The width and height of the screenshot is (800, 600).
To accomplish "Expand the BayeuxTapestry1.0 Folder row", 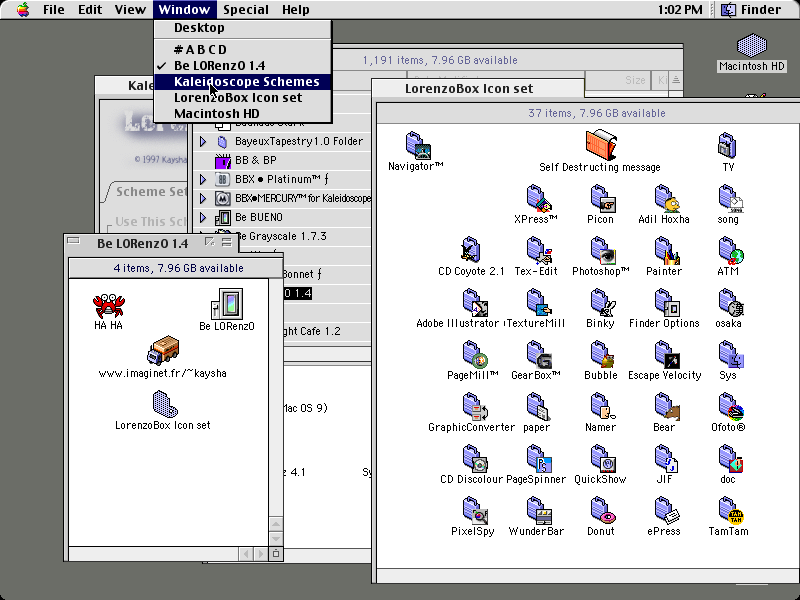I will (x=203, y=141).
